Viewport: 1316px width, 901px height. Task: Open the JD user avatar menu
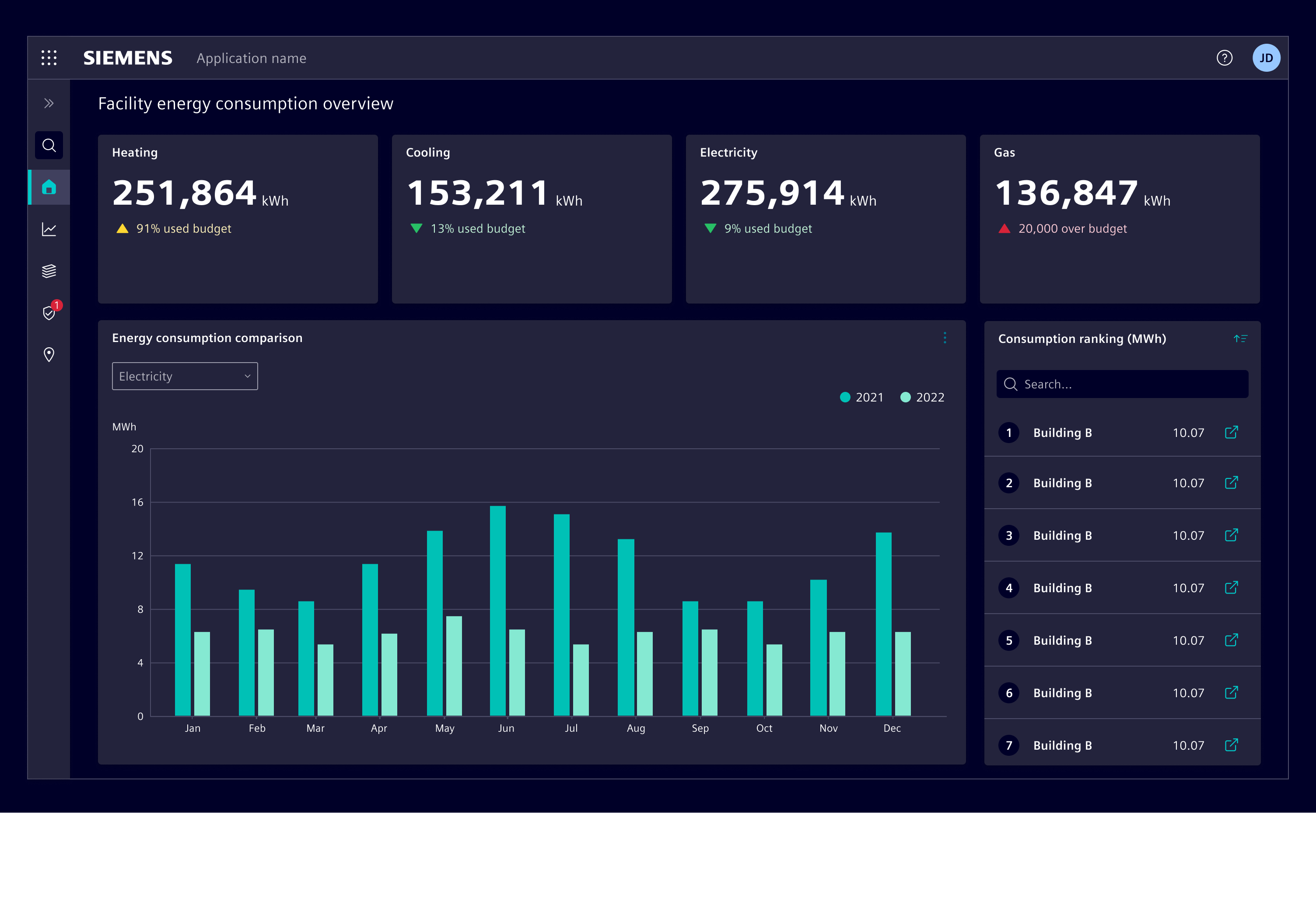coord(1266,58)
